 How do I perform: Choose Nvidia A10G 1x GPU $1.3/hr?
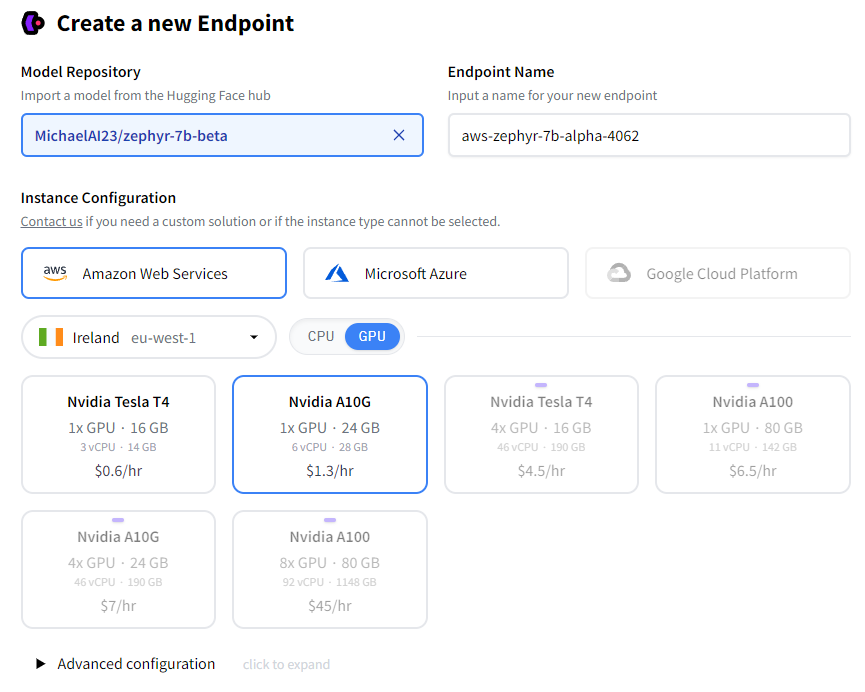[x=330, y=434]
